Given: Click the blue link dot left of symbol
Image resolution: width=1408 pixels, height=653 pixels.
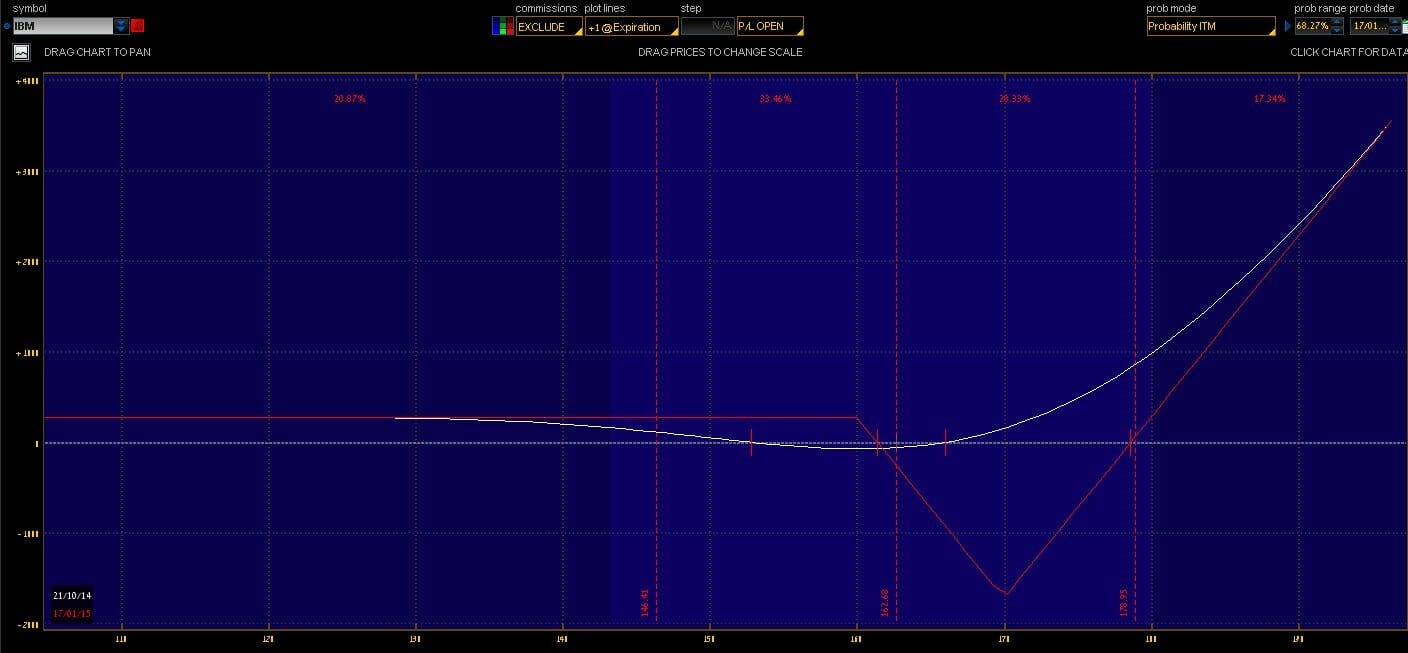Looking at the screenshot, I should 7,26.
